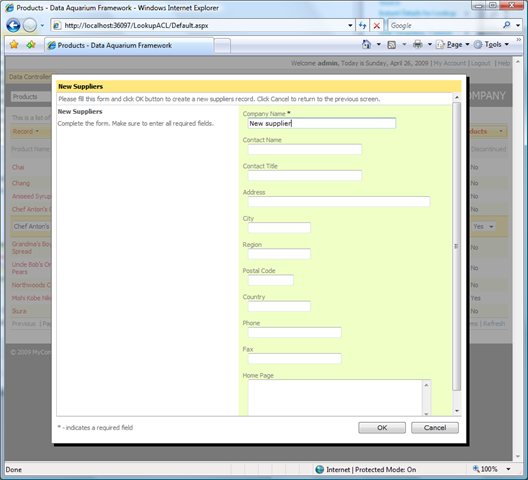Expand the address bar history dropdown
Image resolution: width=528 pixels, height=480 pixels.
point(350,26)
